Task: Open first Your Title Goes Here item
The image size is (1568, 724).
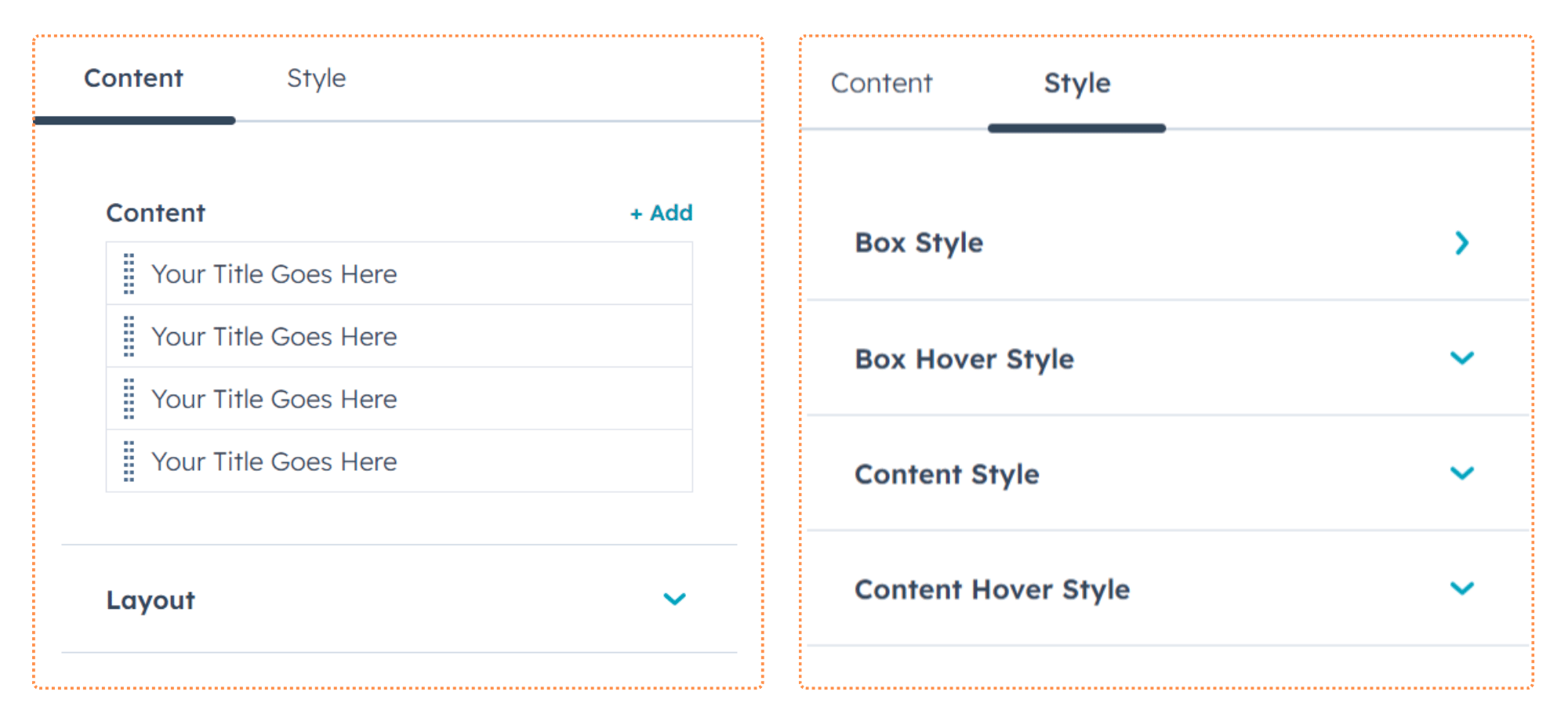Action: [x=274, y=274]
